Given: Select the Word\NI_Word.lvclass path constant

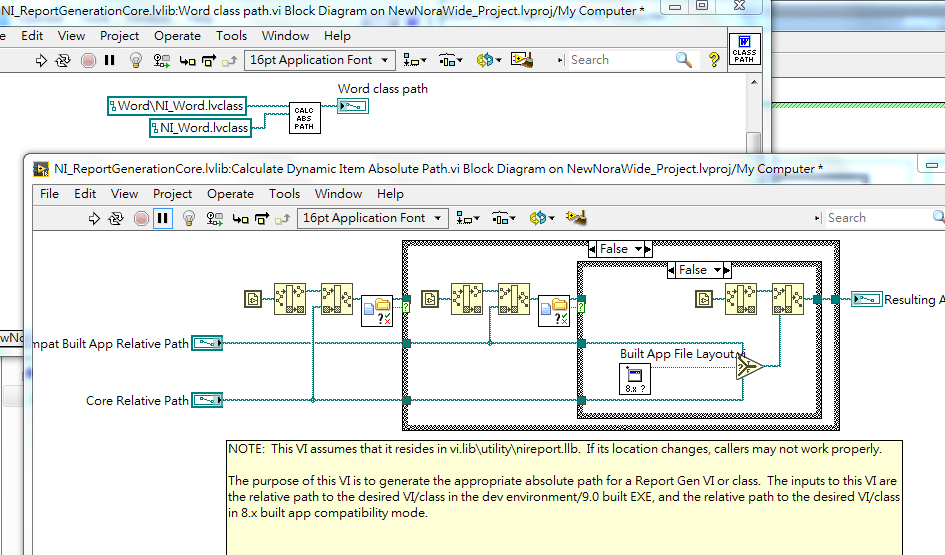Looking at the screenshot, I should point(177,106).
